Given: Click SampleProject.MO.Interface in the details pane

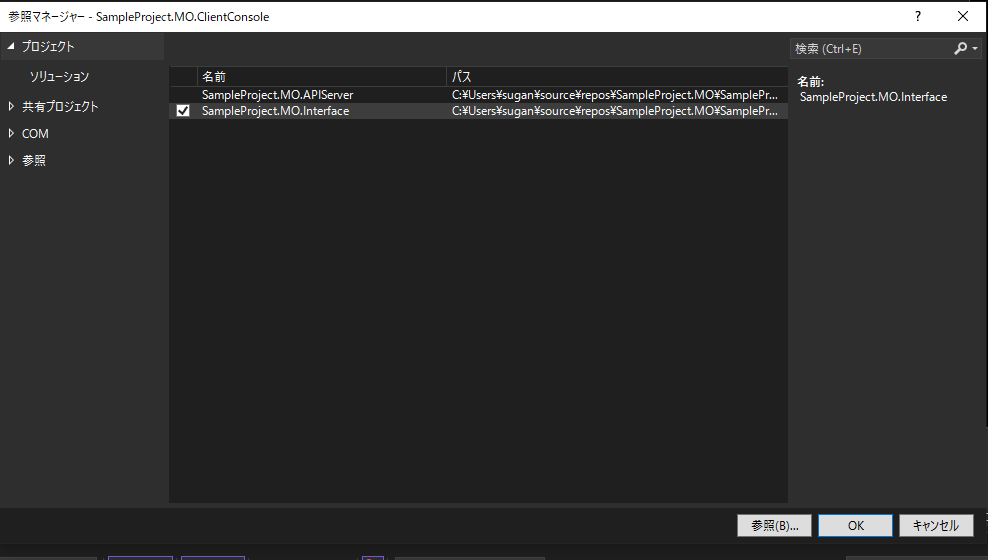Looking at the screenshot, I should [873, 97].
